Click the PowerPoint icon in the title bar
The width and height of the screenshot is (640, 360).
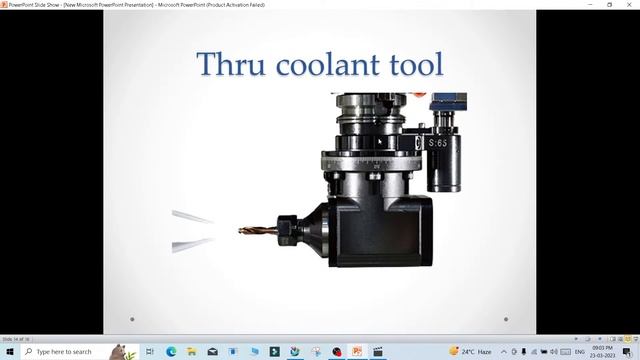click(4, 5)
